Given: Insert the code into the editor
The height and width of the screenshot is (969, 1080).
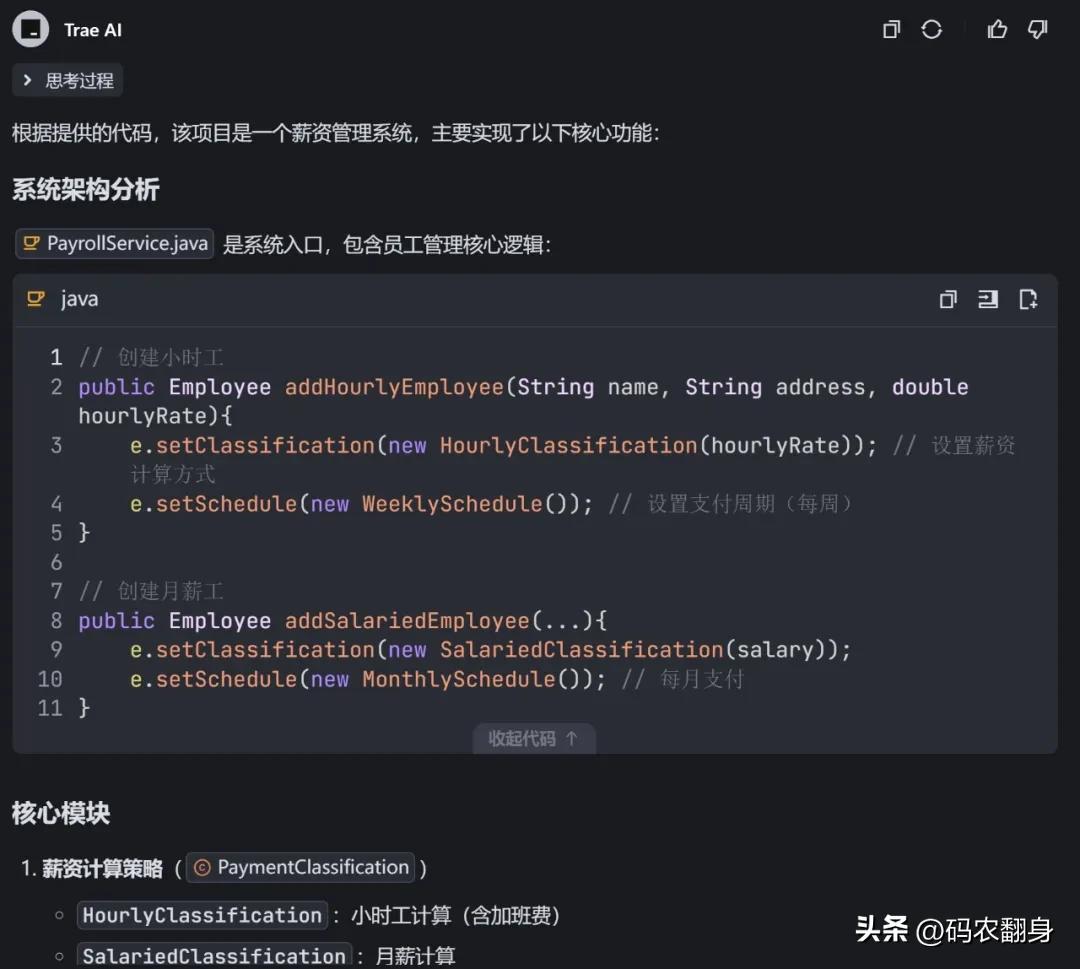Looking at the screenshot, I should pyautogui.click(x=988, y=299).
